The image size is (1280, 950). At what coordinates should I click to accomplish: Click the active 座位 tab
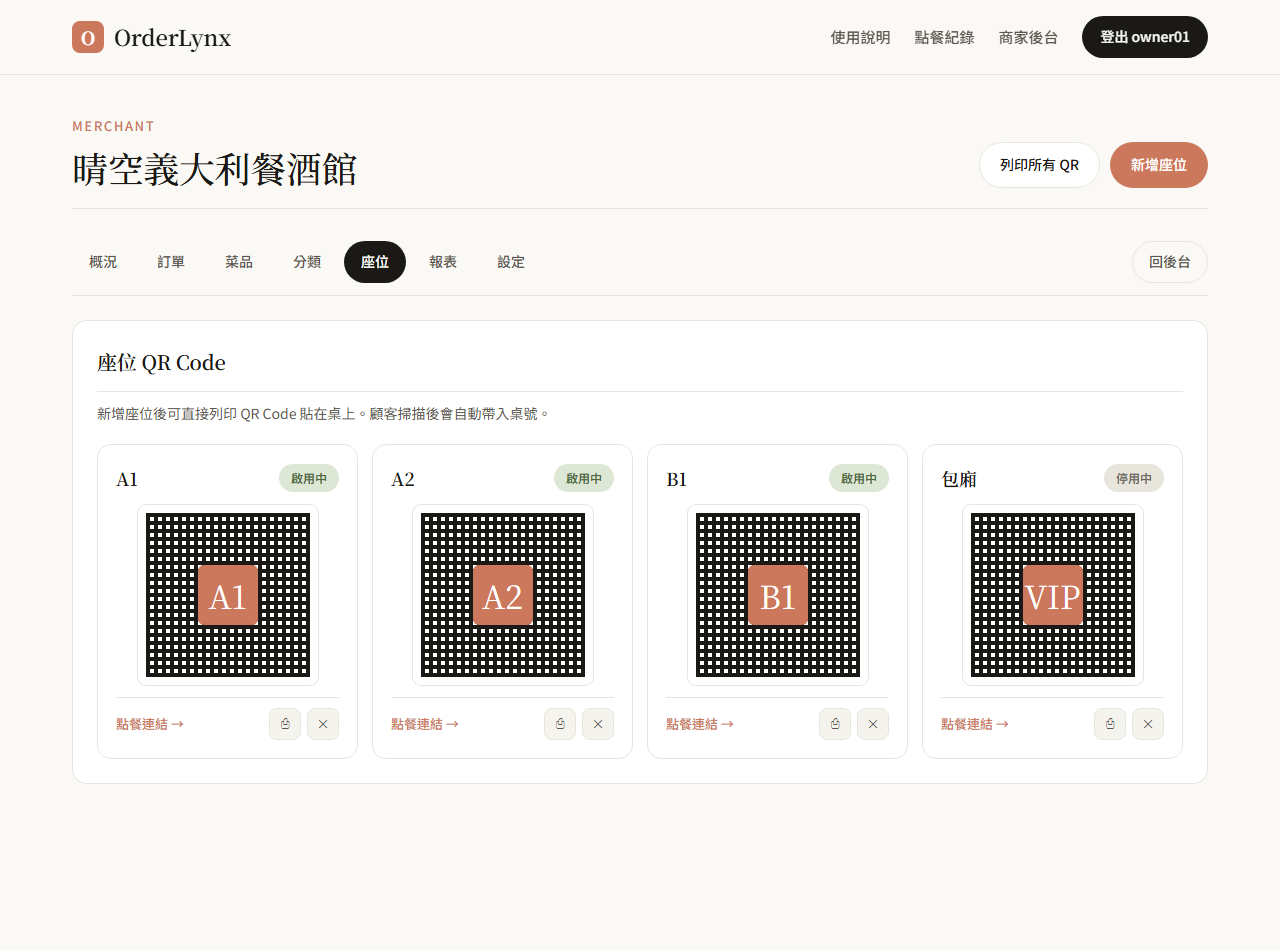375,262
